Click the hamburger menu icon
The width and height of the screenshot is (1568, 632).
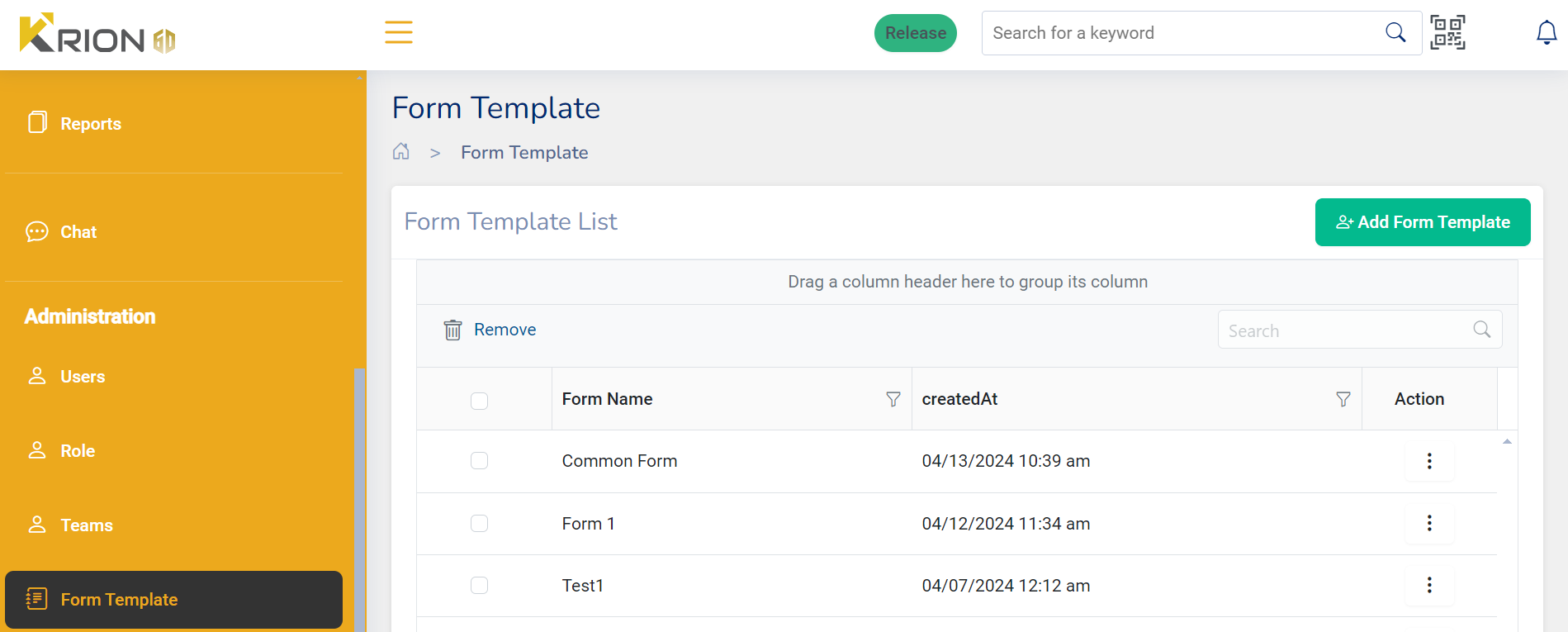pyautogui.click(x=398, y=33)
